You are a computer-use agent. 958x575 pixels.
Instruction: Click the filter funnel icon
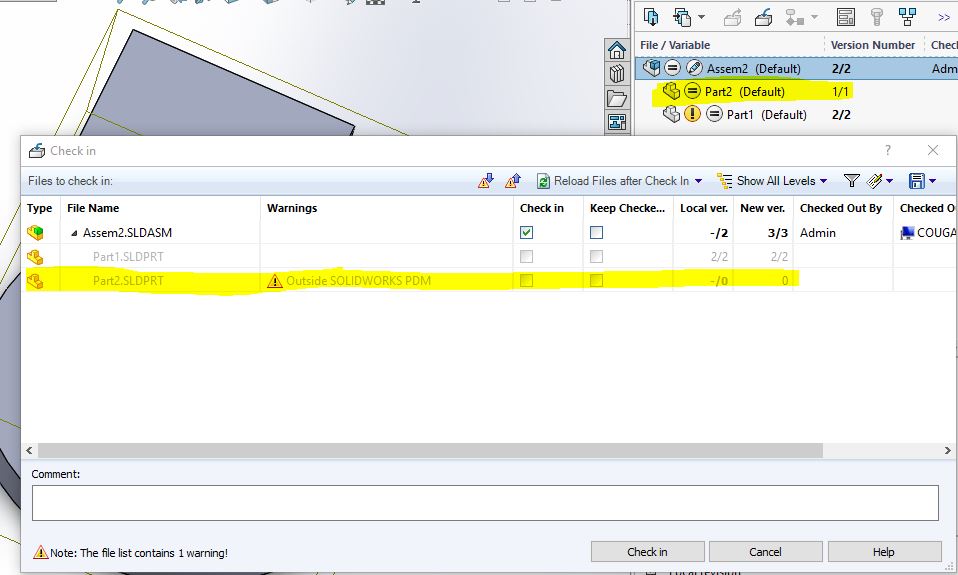tap(851, 181)
